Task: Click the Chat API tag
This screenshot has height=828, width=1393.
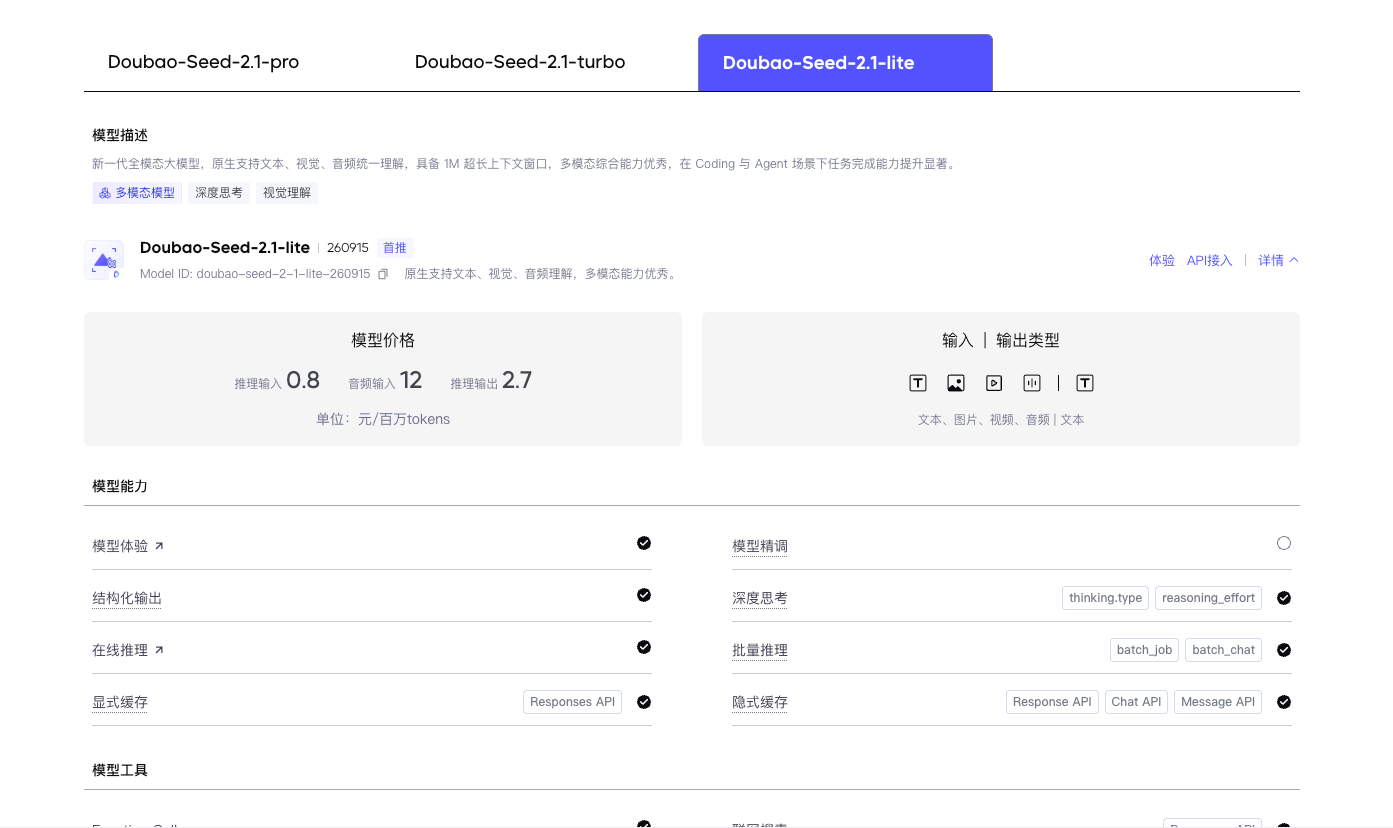Action: (1136, 702)
